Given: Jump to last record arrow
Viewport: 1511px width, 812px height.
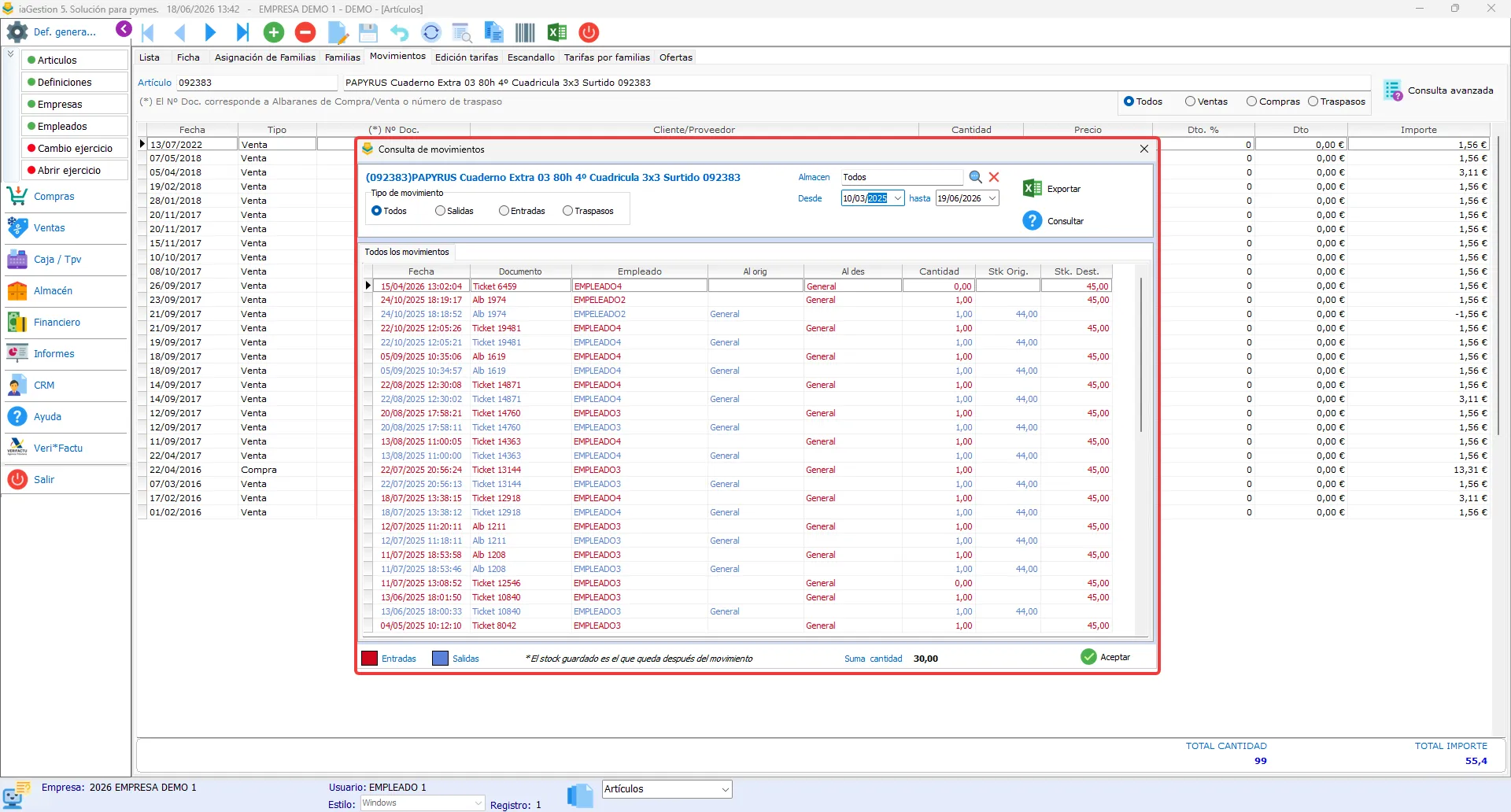Looking at the screenshot, I should pos(242,32).
